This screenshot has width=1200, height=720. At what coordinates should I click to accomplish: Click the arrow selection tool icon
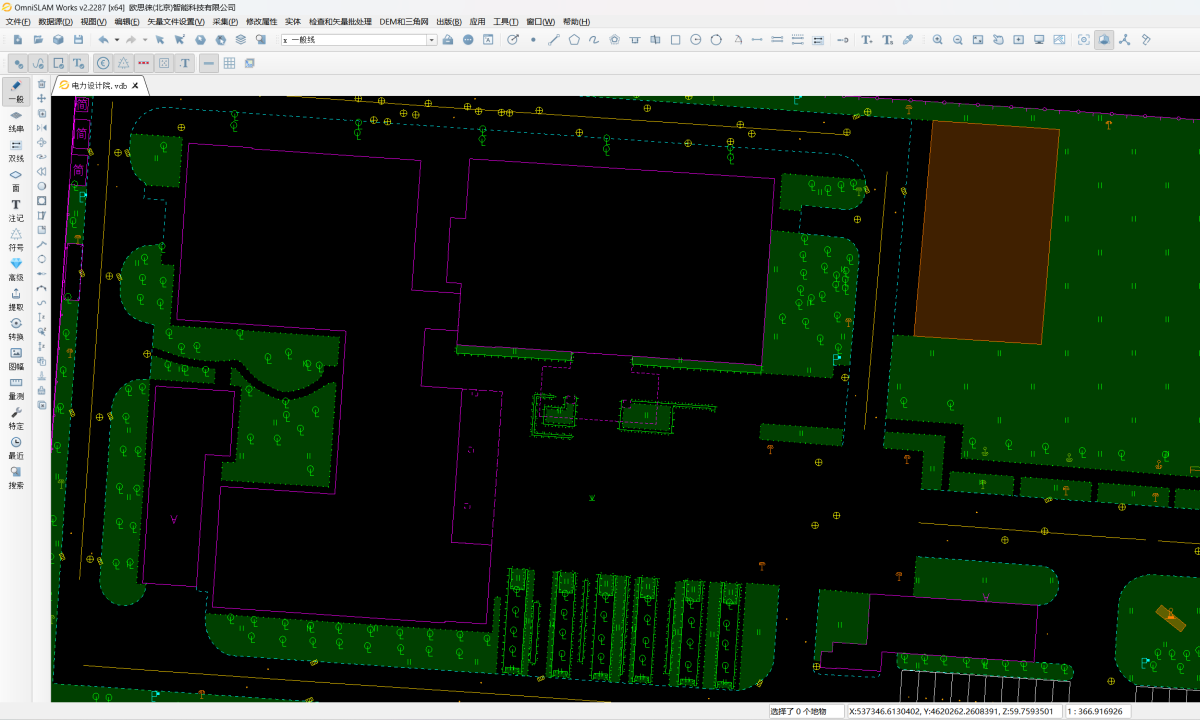tap(159, 40)
